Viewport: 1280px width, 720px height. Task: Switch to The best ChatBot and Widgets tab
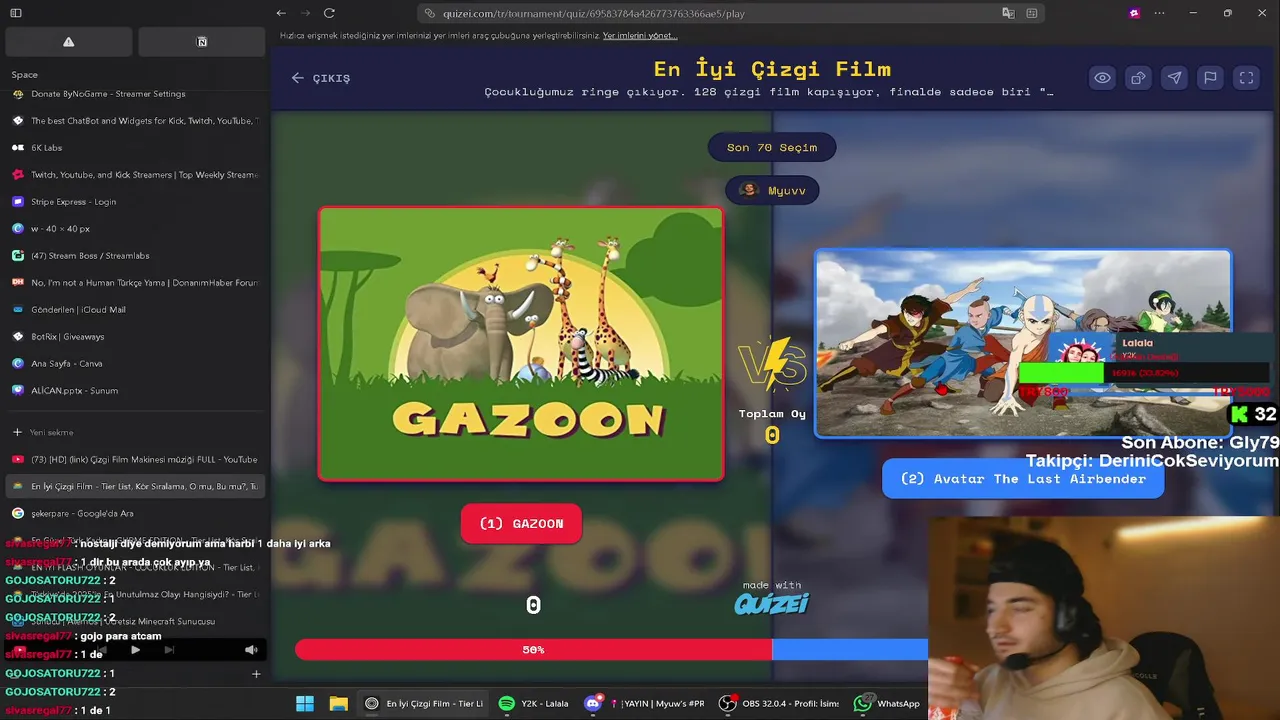[135, 121]
